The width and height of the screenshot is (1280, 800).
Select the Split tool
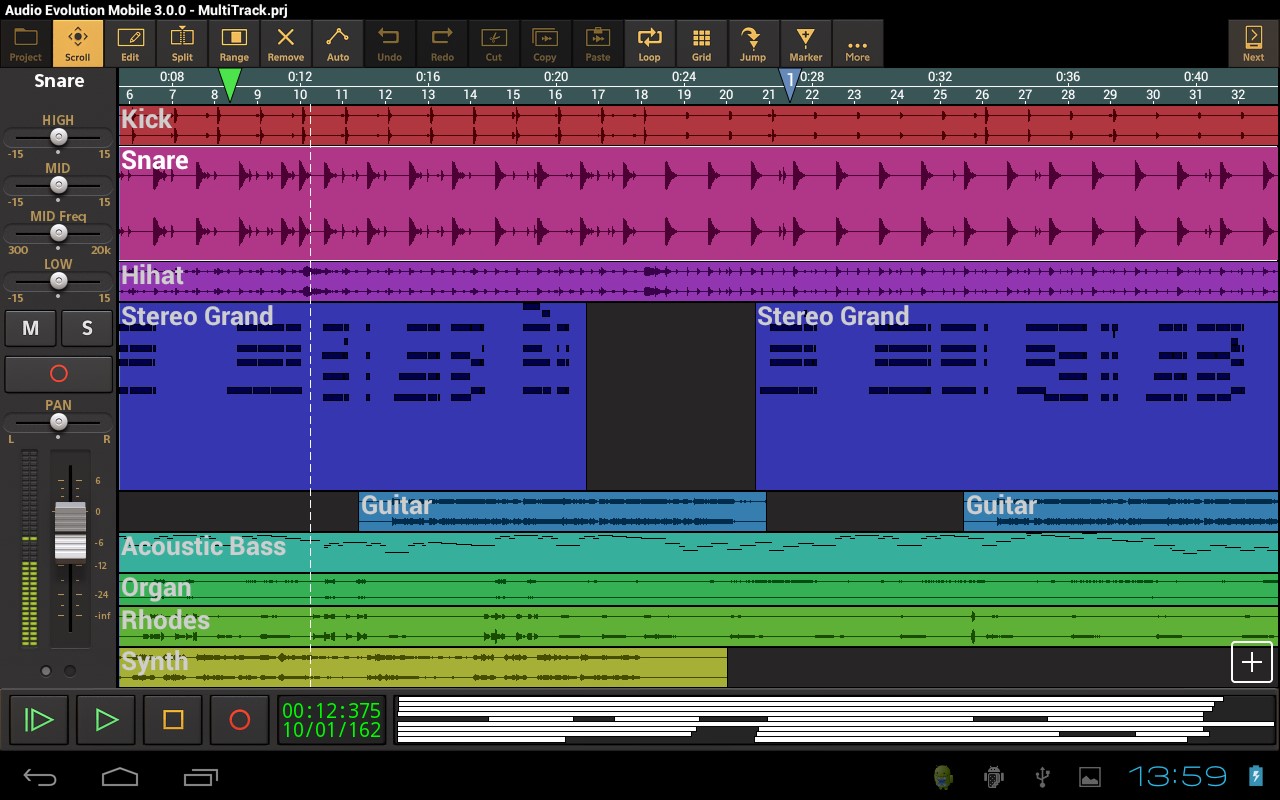point(181,43)
